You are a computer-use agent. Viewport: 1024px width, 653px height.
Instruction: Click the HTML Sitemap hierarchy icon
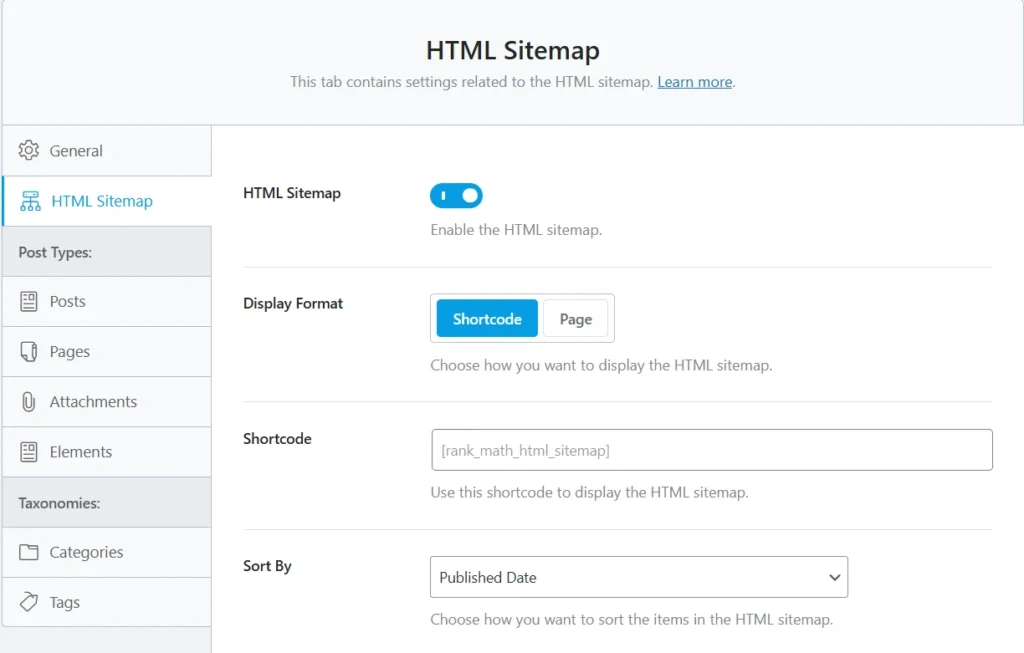point(30,201)
